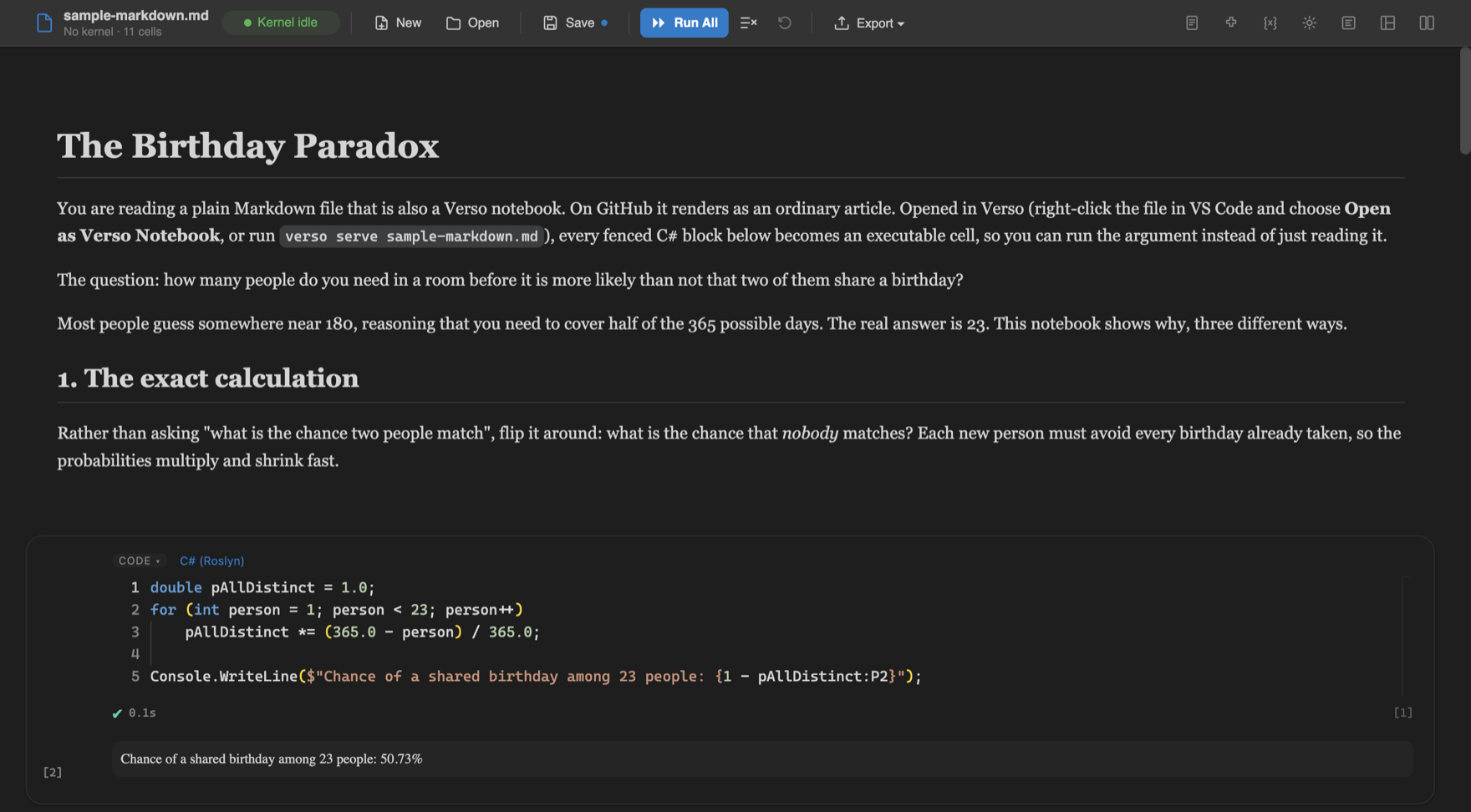Place cursor in code line 'double pAllDistinct = 1.0;'
The image size is (1471, 812).
tap(262, 587)
